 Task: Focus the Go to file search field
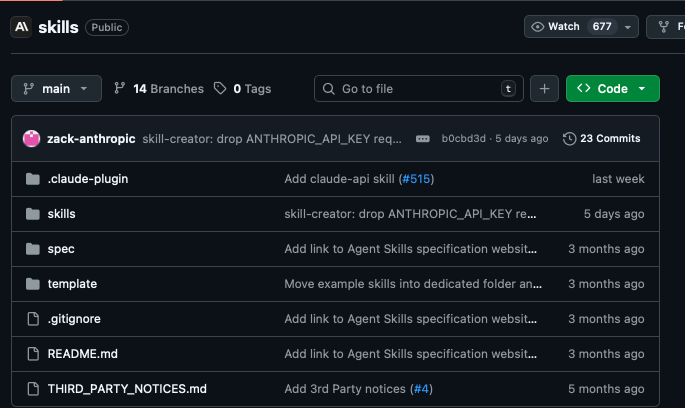point(419,89)
